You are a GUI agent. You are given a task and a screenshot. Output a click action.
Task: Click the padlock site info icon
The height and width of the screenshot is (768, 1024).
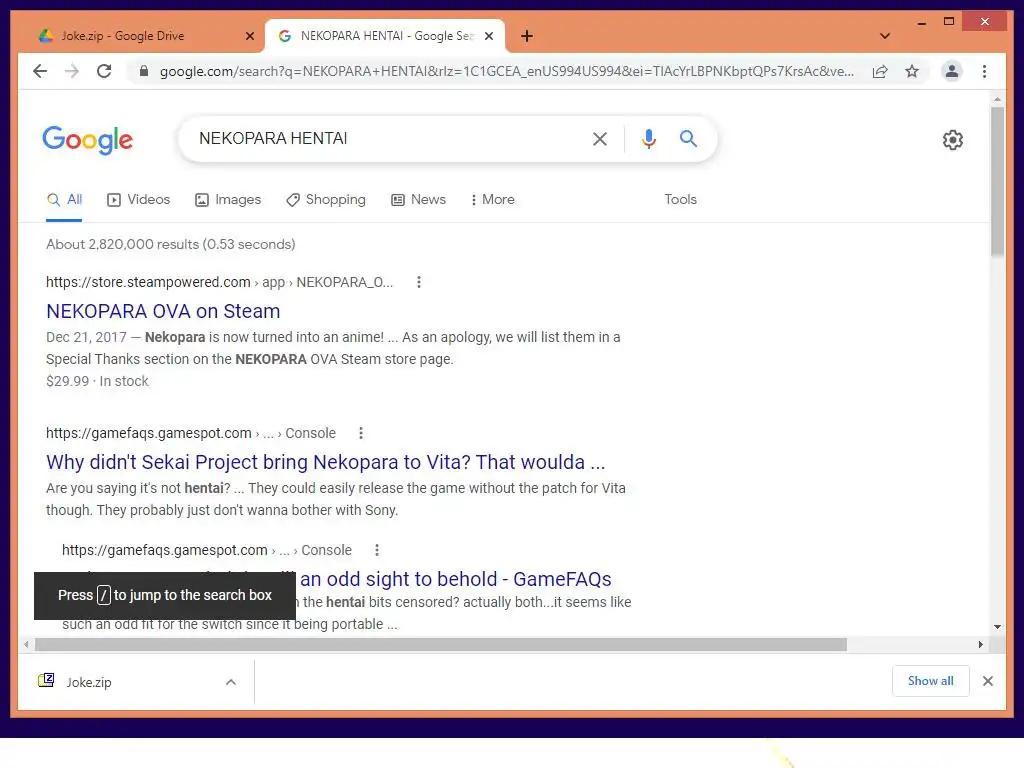[144, 71]
